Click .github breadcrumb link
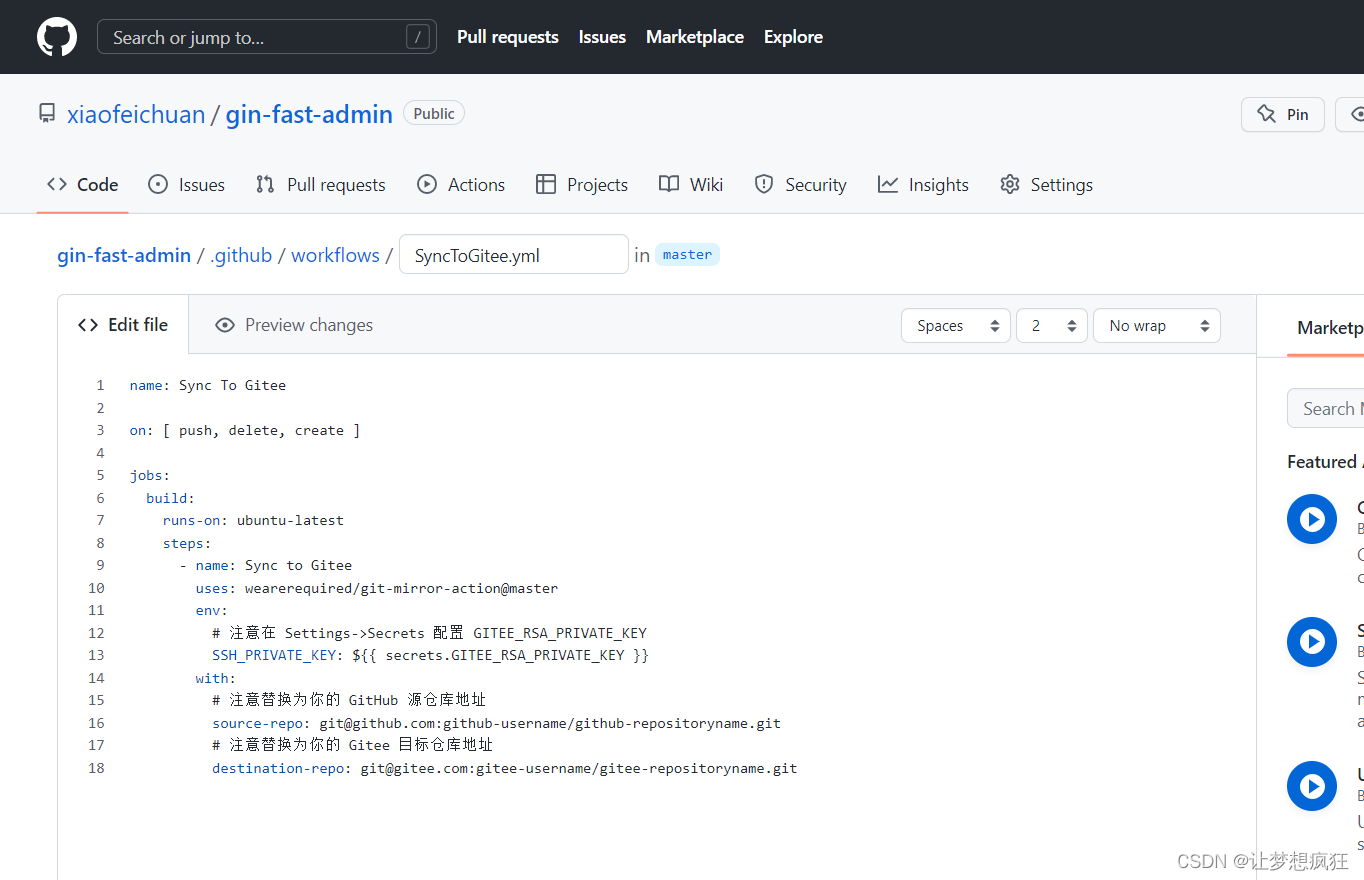Screen dimensions: 1364x880 (241, 255)
